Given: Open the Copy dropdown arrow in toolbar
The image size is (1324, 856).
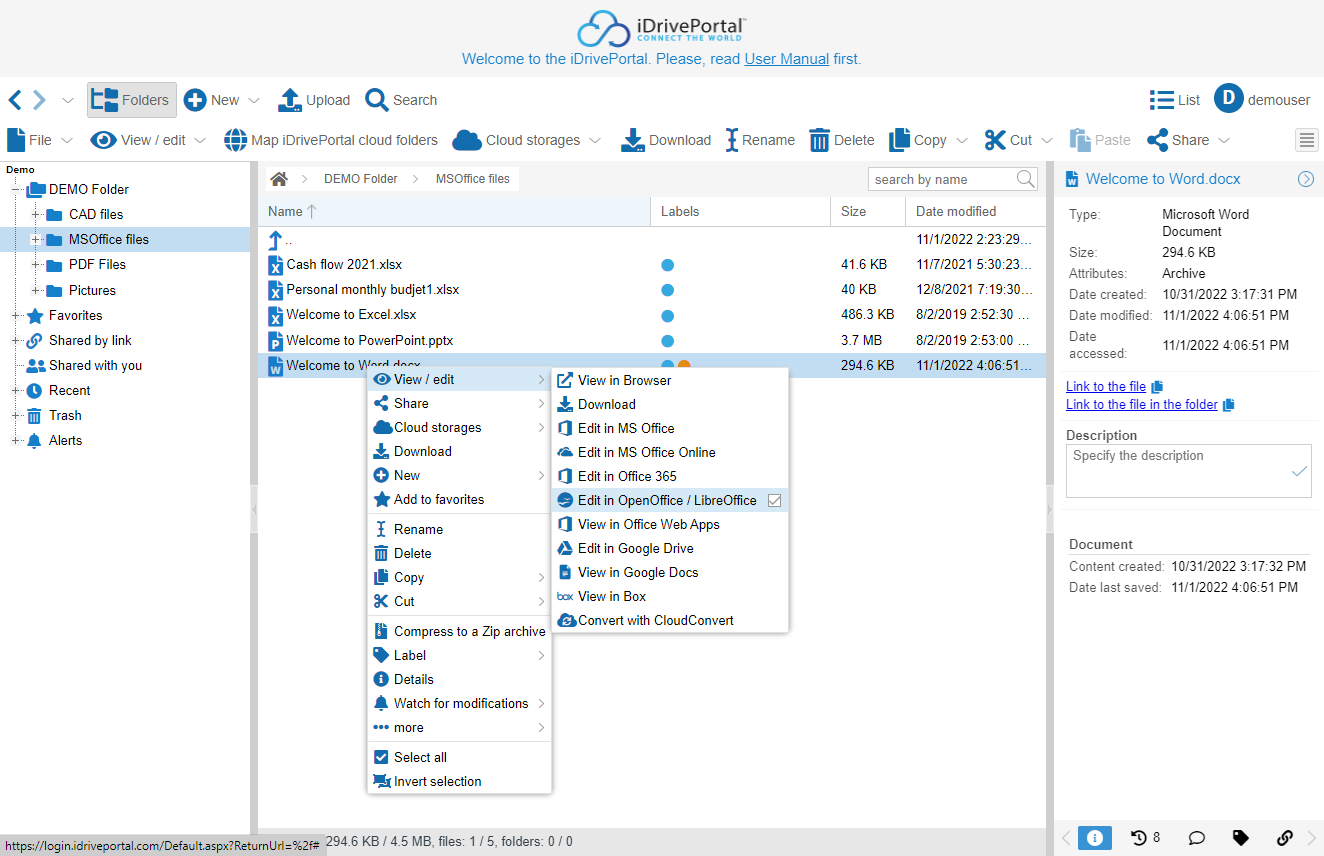Looking at the screenshot, I should click(x=962, y=141).
